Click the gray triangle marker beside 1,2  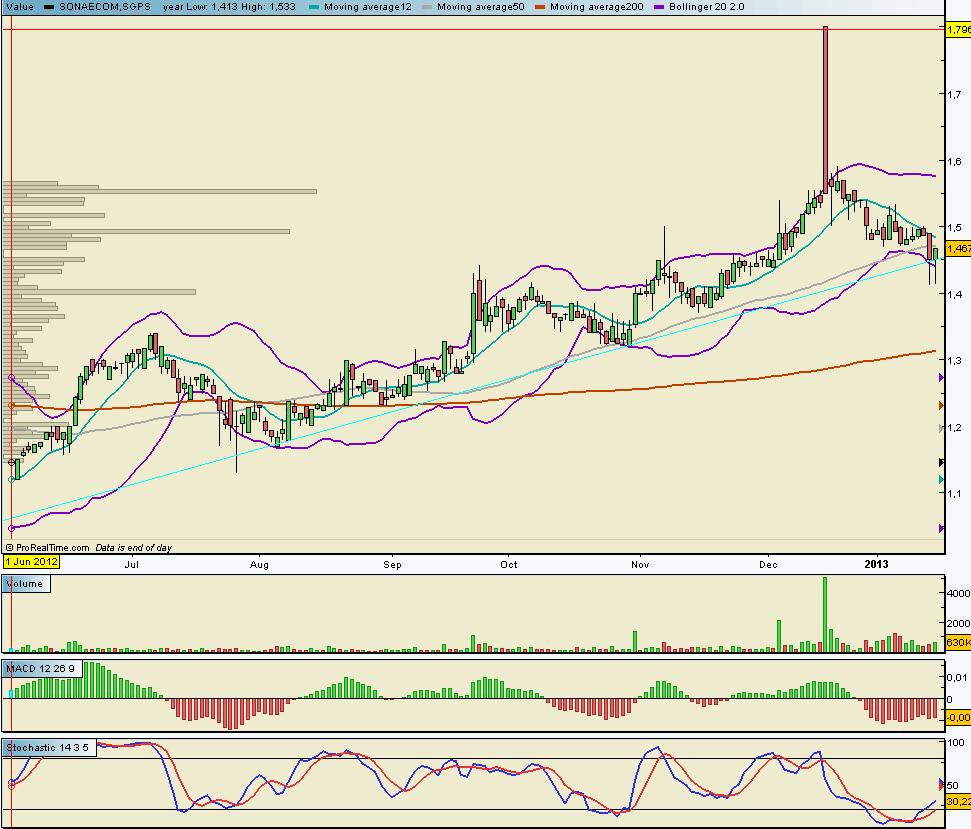coord(941,428)
